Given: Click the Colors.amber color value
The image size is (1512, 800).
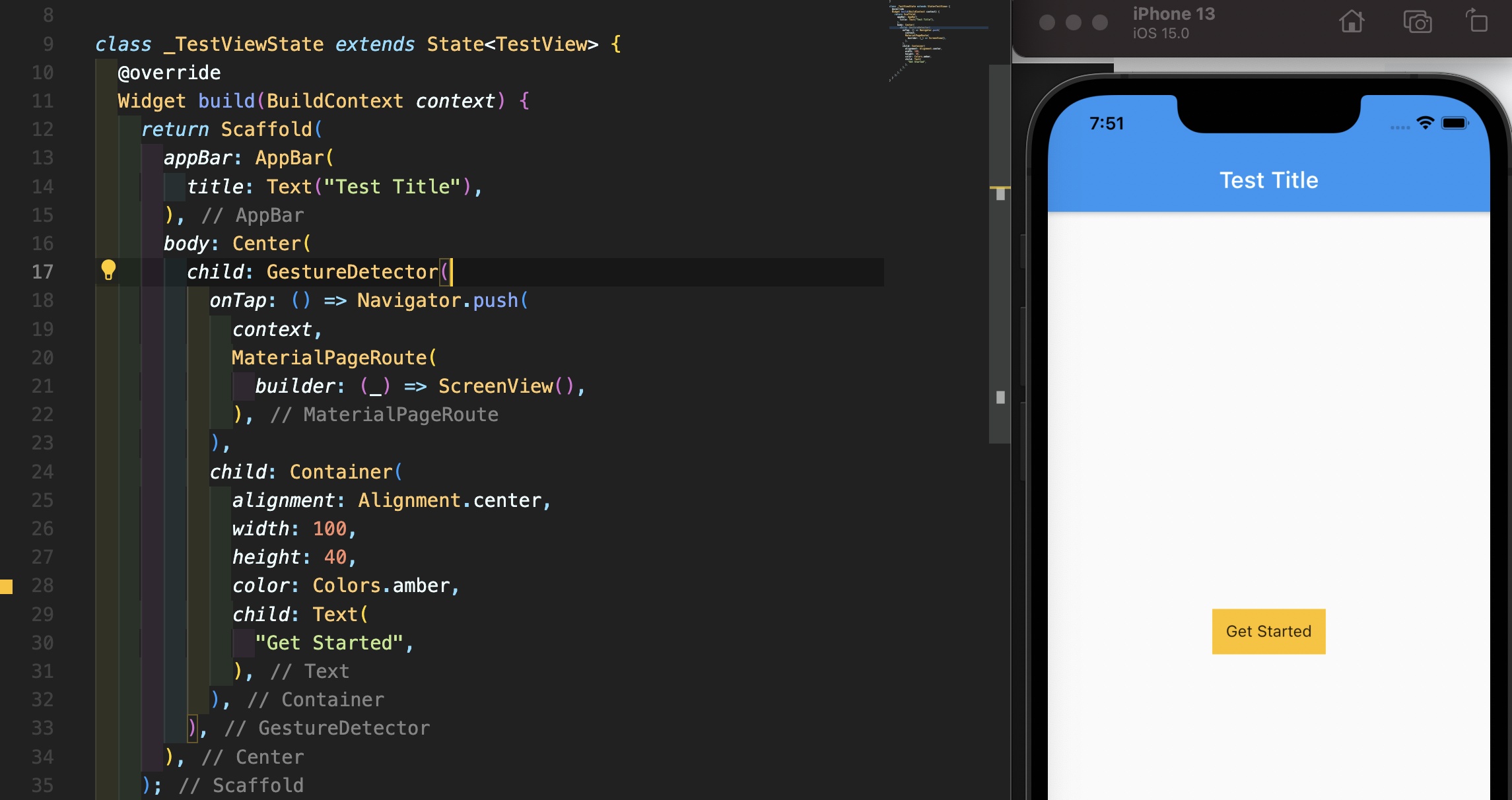Looking at the screenshot, I should pos(381,586).
